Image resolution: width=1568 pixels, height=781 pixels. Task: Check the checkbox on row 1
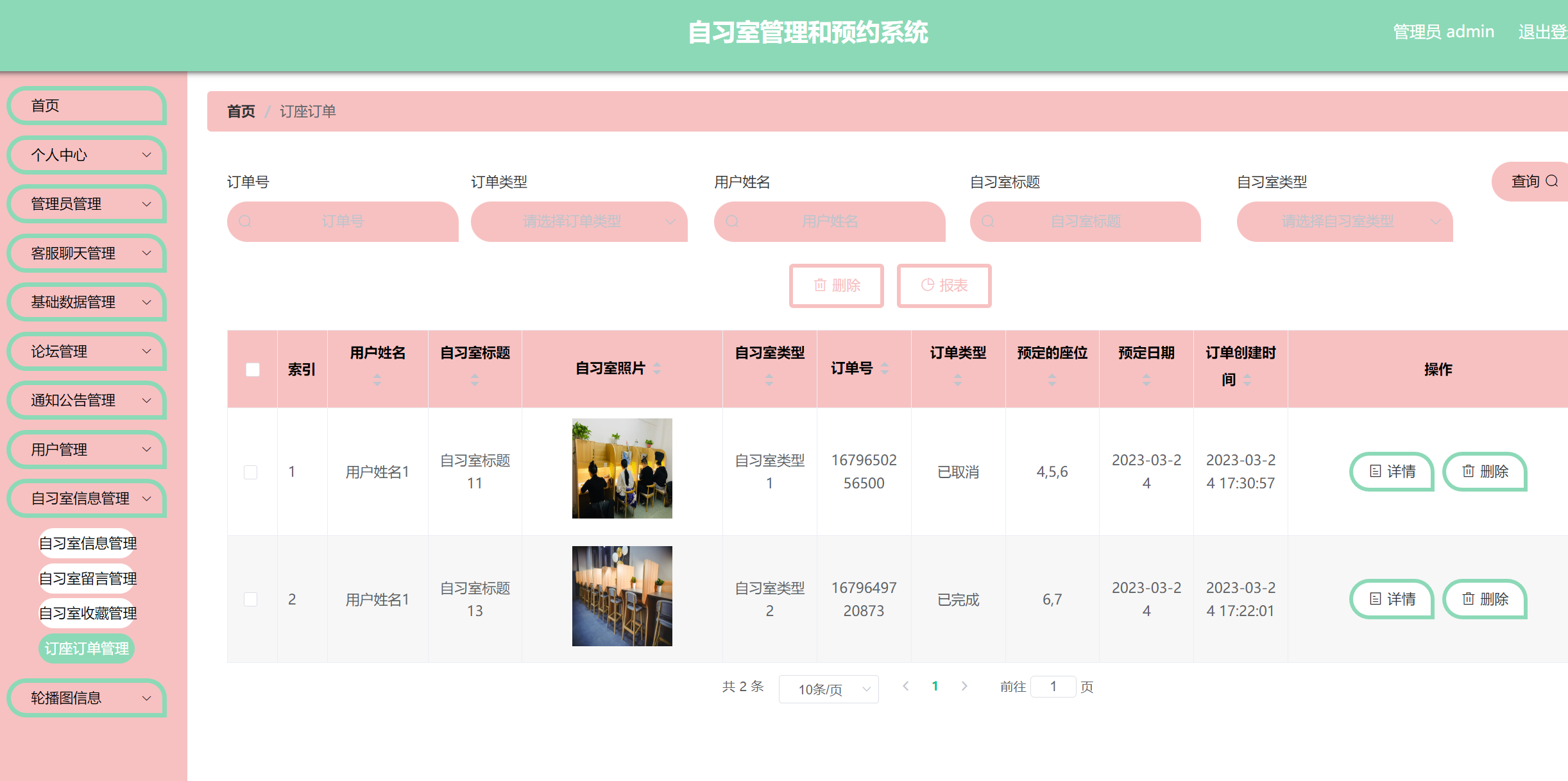pos(251,472)
